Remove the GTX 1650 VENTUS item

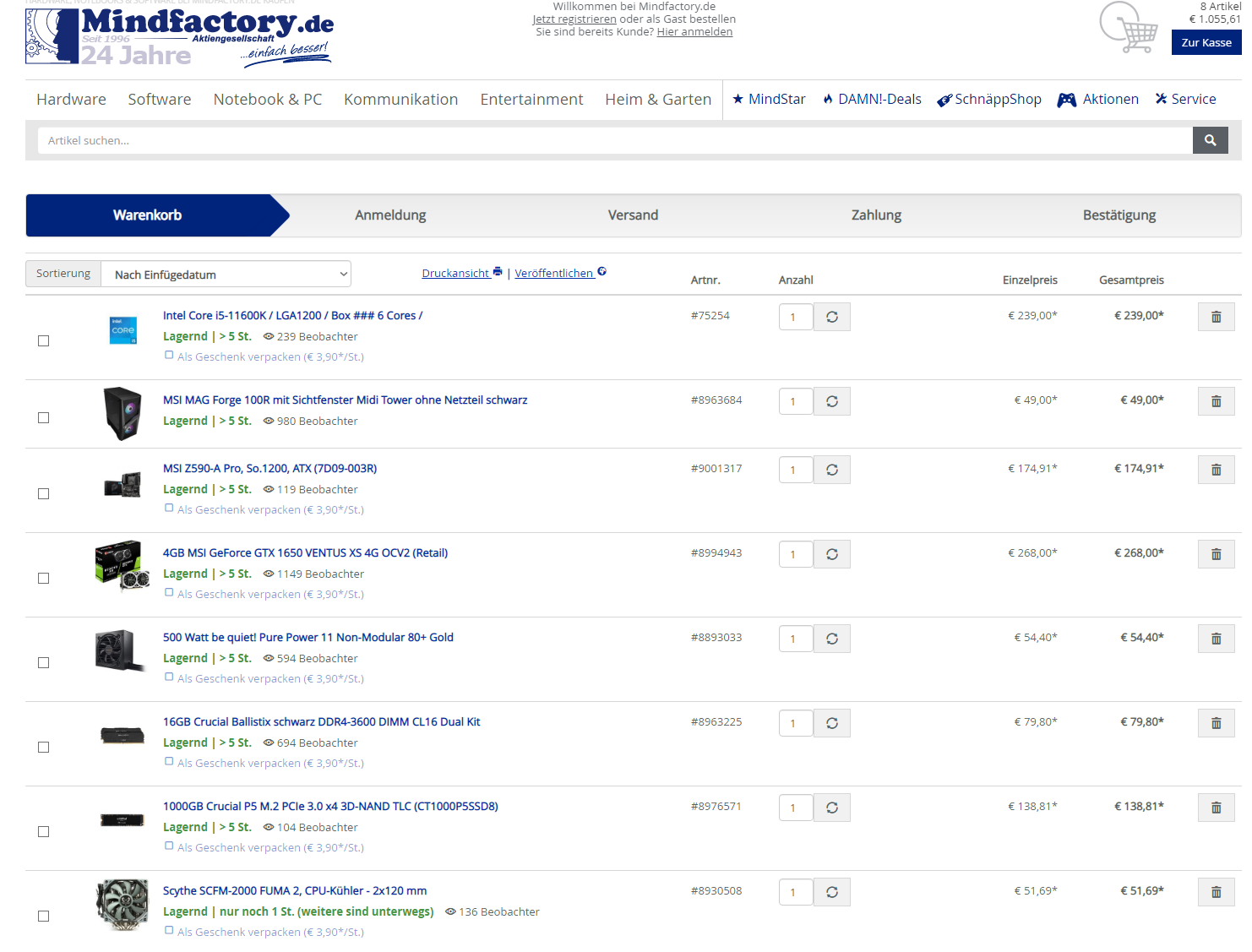1216,554
